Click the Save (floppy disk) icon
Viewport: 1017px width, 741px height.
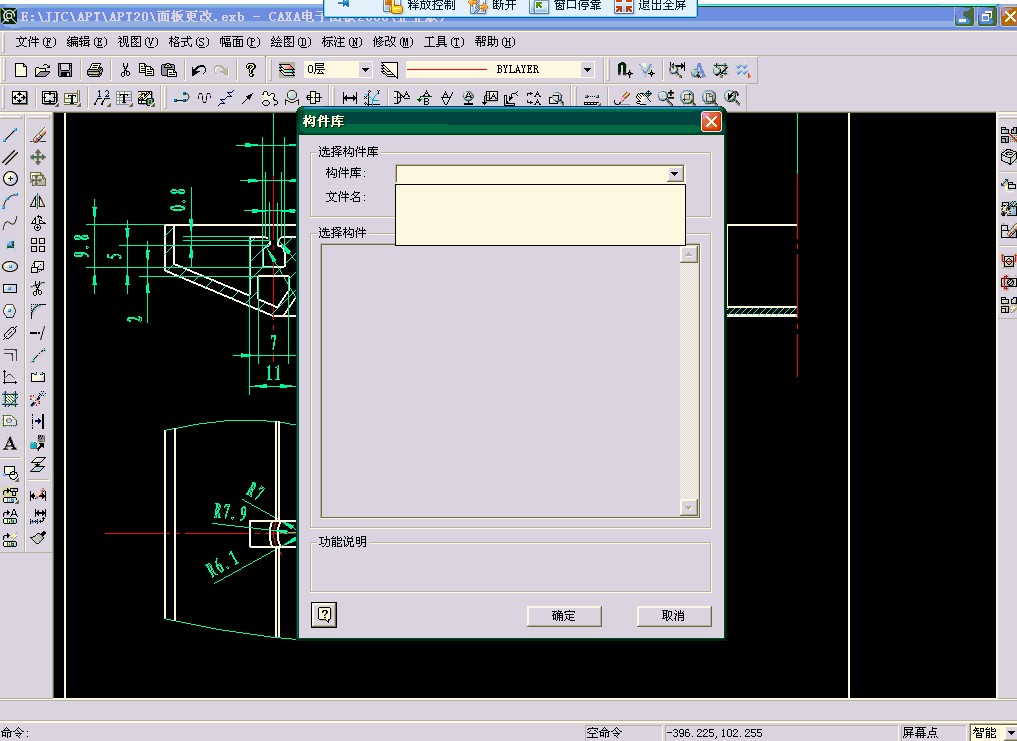click(x=64, y=70)
